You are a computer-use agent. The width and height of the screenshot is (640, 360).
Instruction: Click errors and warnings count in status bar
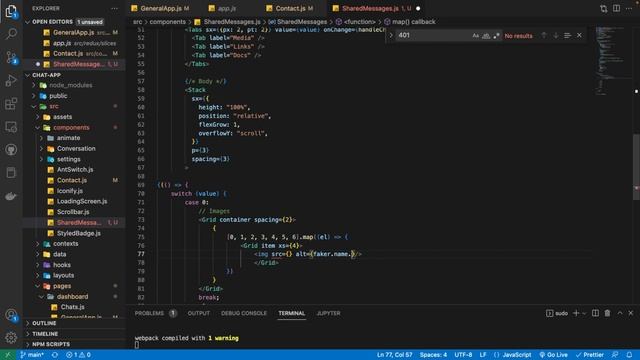click(x=78, y=355)
